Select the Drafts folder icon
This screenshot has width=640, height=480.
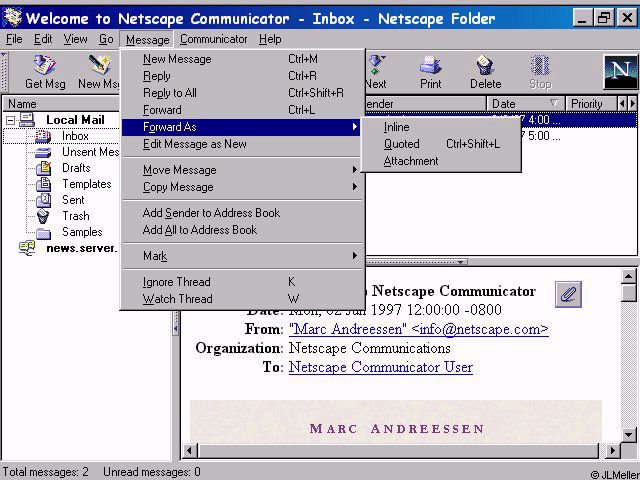coord(43,168)
